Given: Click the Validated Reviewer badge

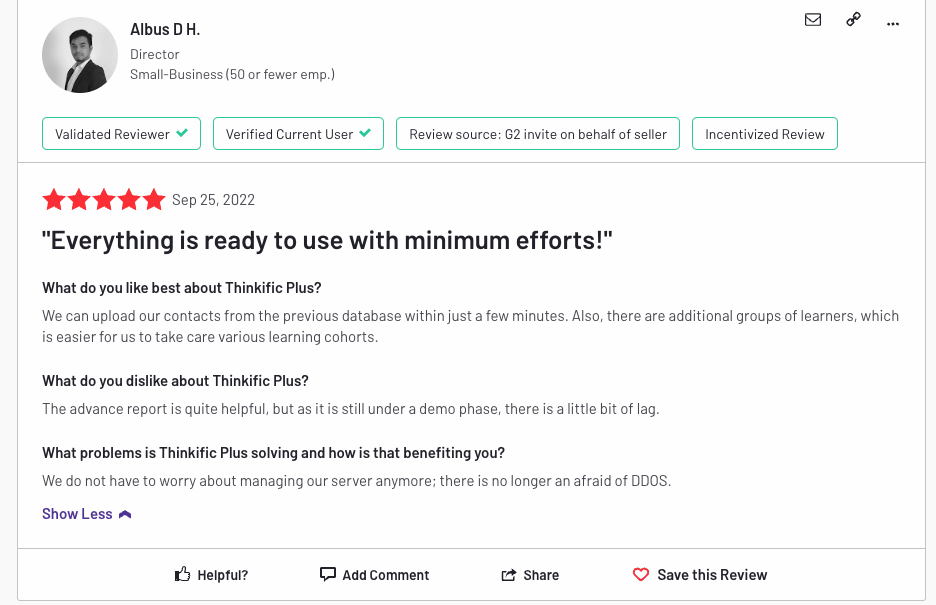Looking at the screenshot, I should coord(121,134).
